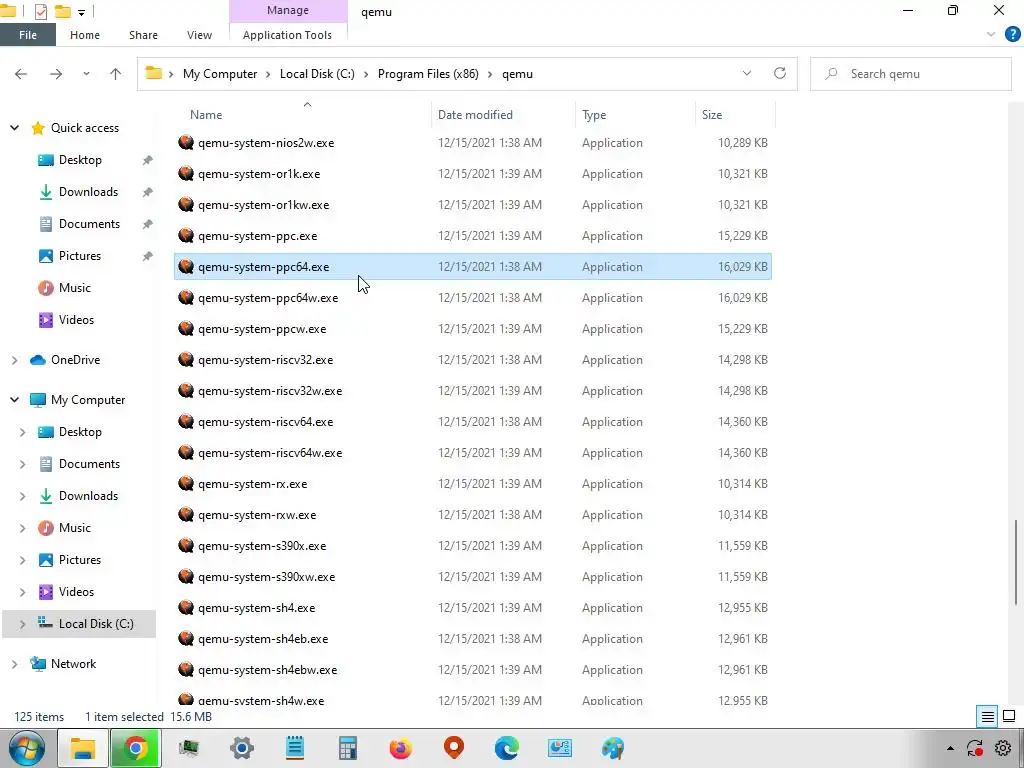
Task: Collapse the My Computer tree node
Action: point(14,400)
